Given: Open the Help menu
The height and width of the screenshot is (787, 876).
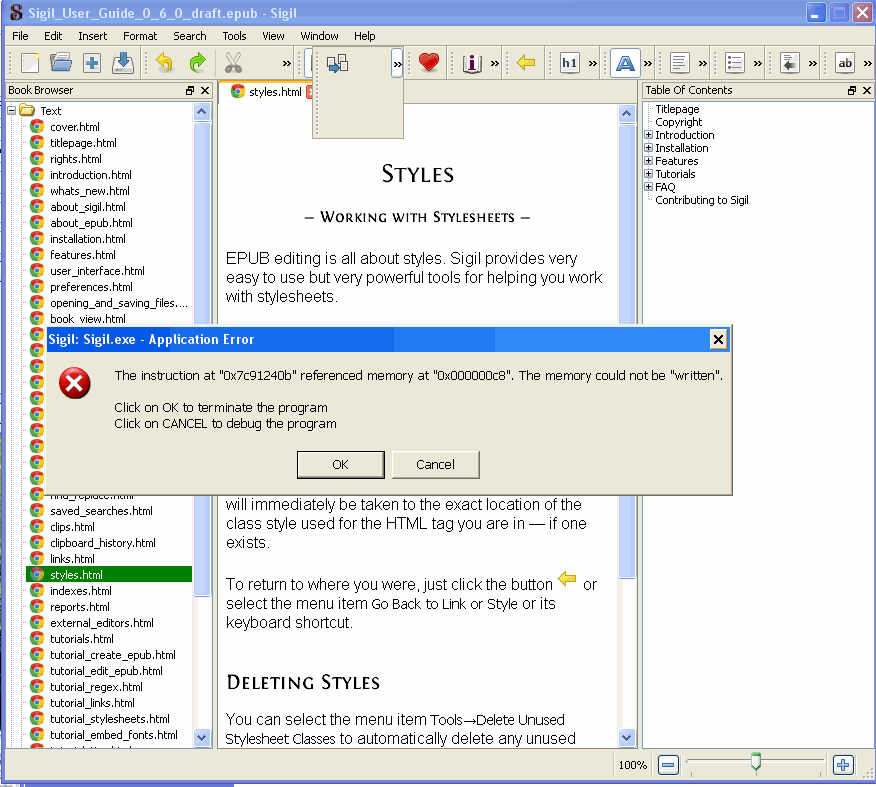Looking at the screenshot, I should pyautogui.click(x=365, y=36).
